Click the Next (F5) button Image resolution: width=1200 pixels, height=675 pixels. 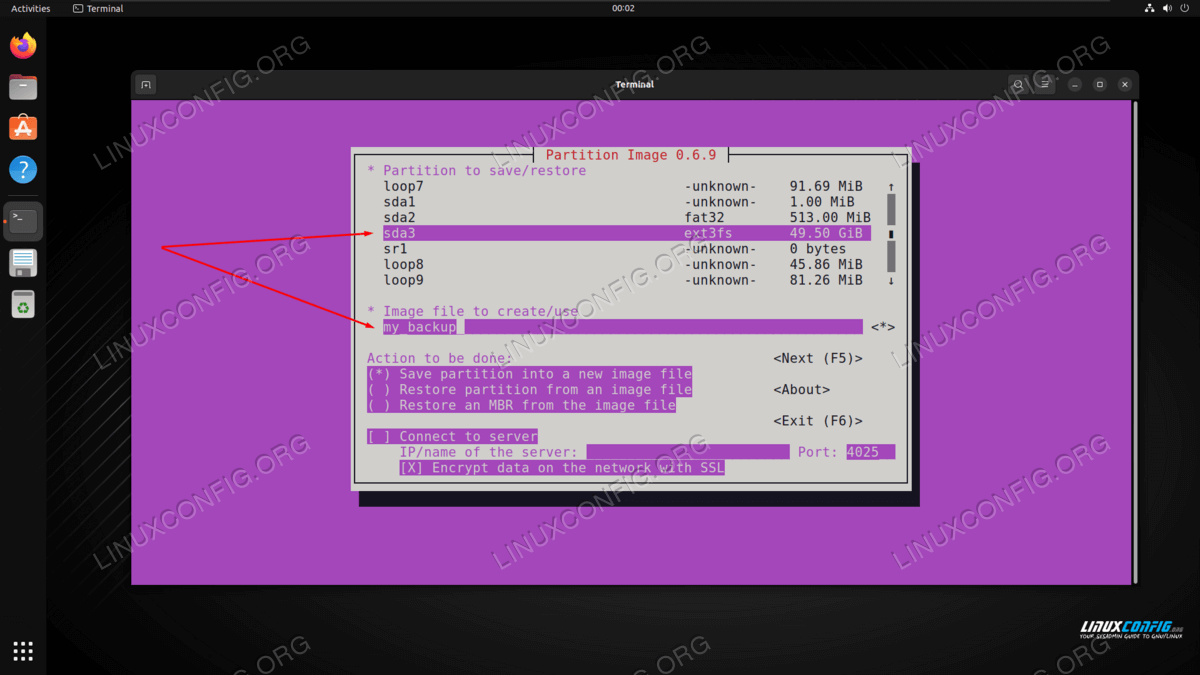click(818, 358)
